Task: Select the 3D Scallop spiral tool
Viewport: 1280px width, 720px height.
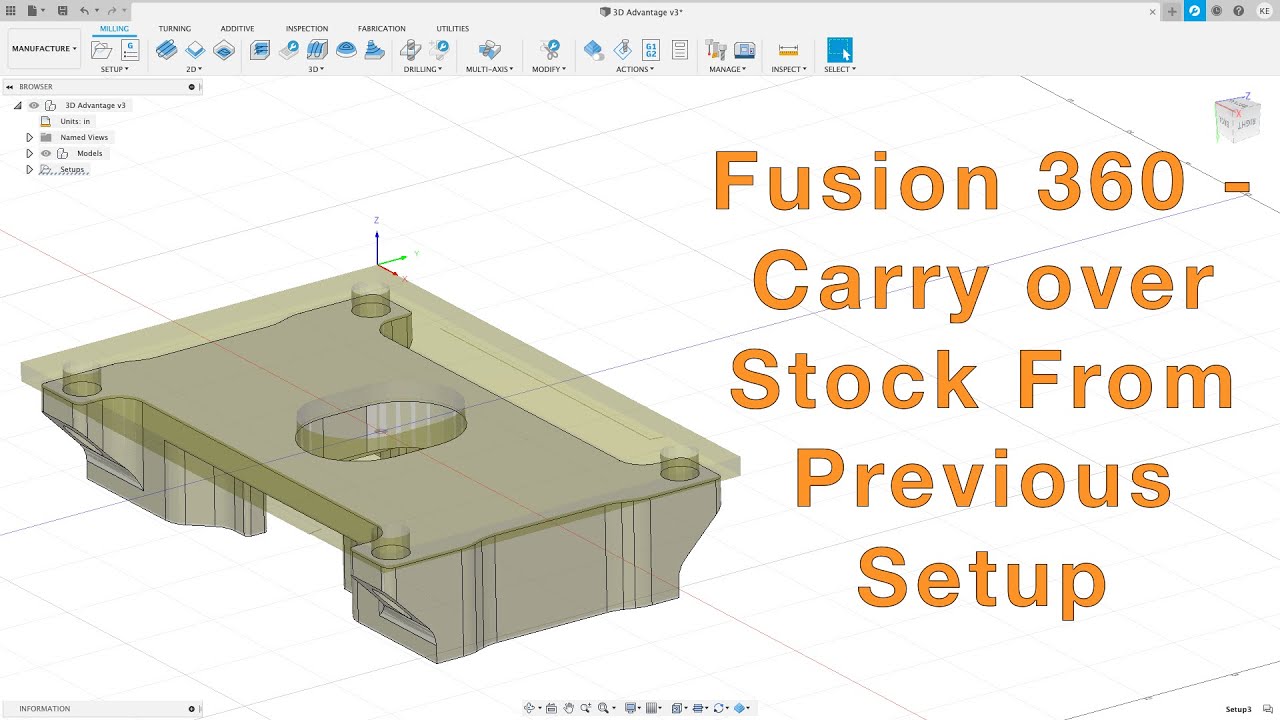Action: tap(374, 49)
